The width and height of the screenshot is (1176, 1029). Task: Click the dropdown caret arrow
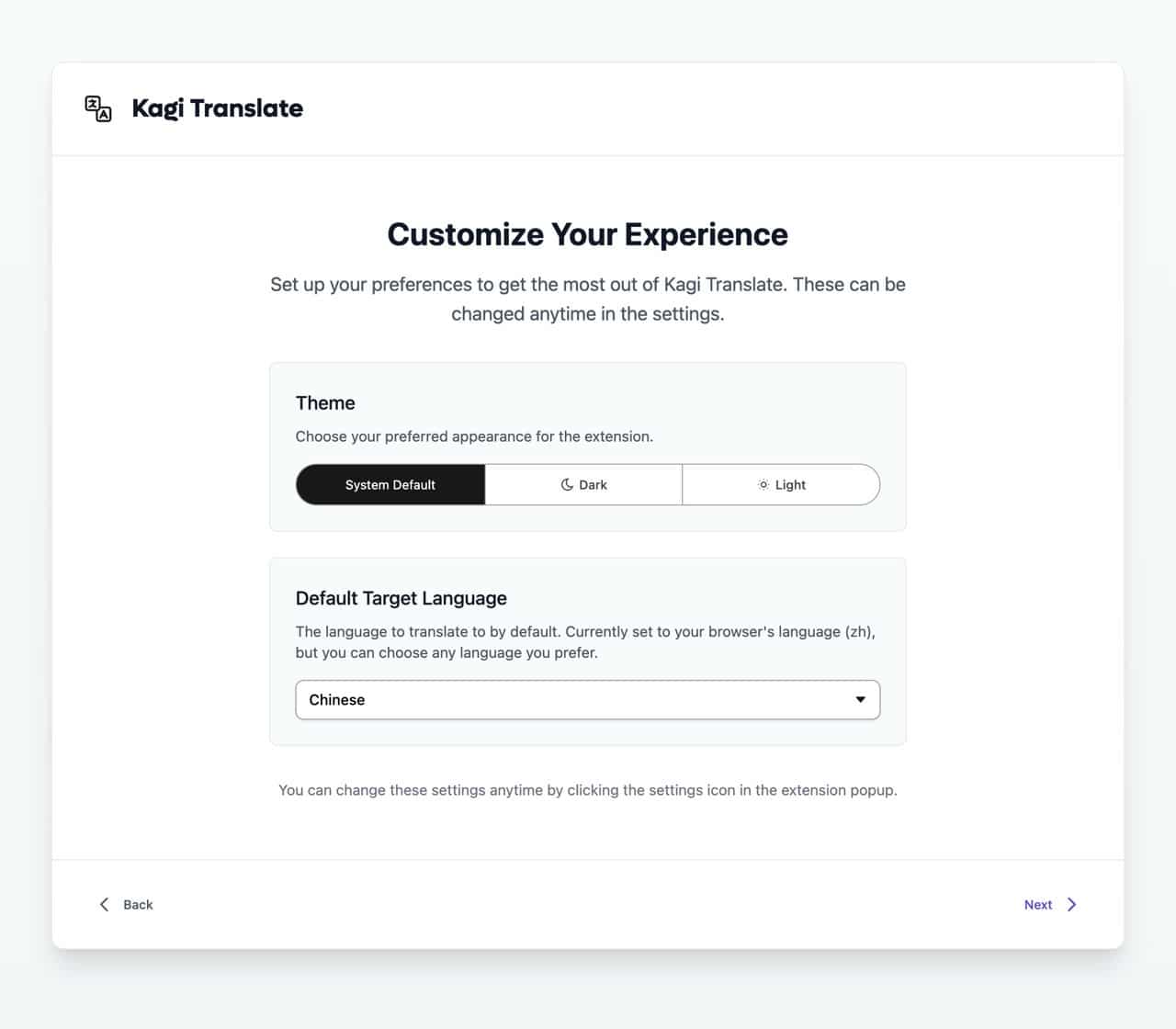click(x=861, y=700)
